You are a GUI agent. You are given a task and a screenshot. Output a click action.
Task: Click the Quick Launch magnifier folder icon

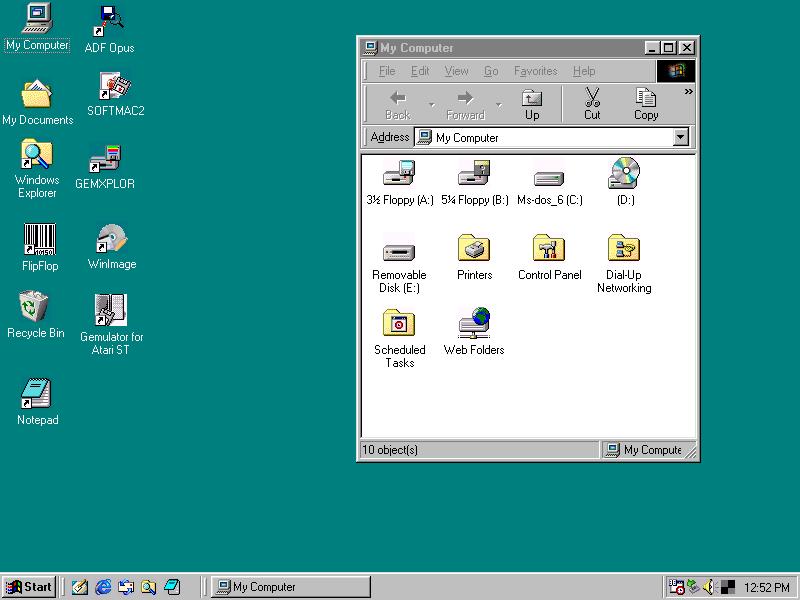pyautogui.click(x=148, y=587)
